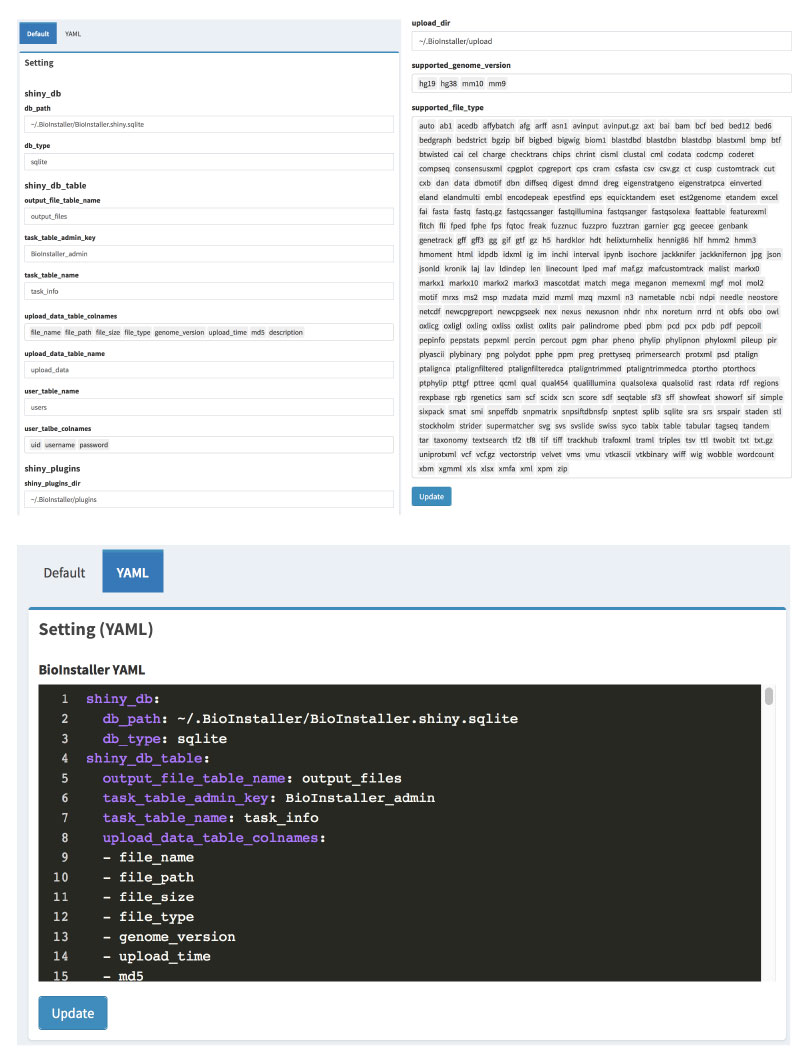This screenshot has width=800, height=1056.
Task: Click YAML line 4 shiny_db_table key
Action: pos(147,758)
